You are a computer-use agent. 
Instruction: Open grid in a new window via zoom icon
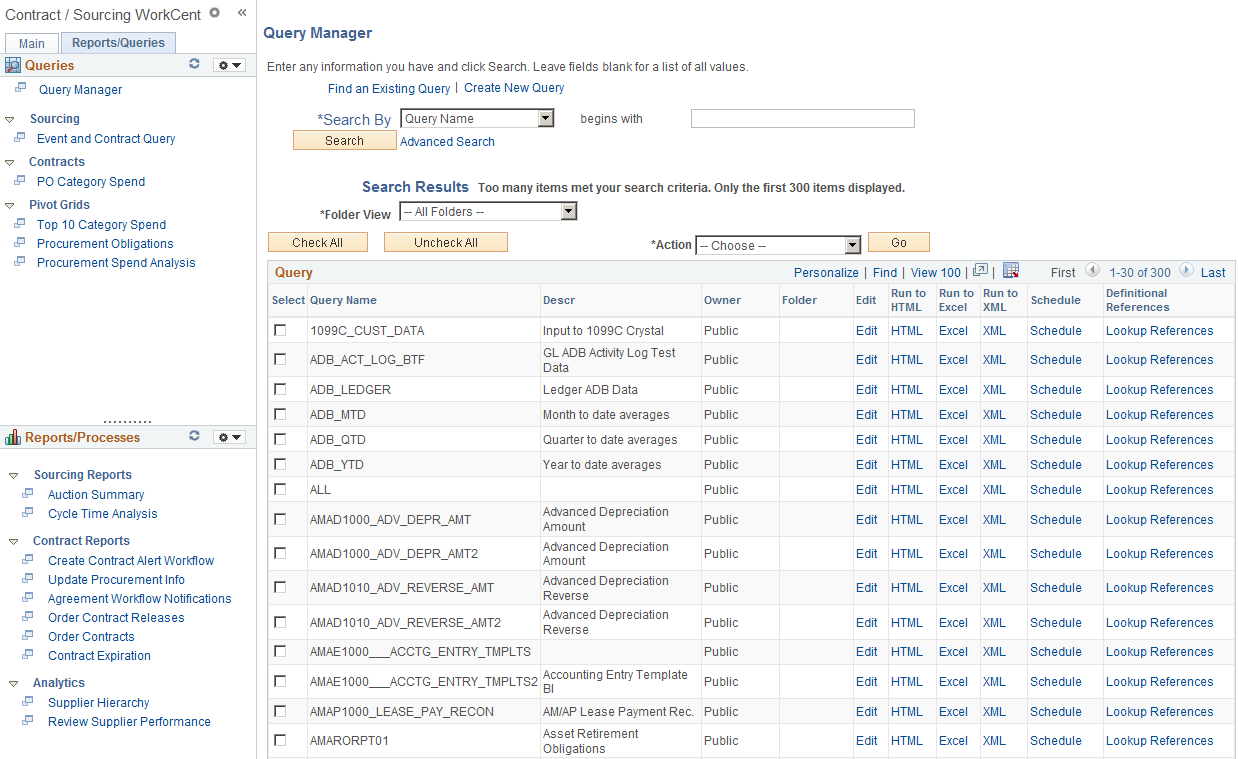(x=980, y=271)
